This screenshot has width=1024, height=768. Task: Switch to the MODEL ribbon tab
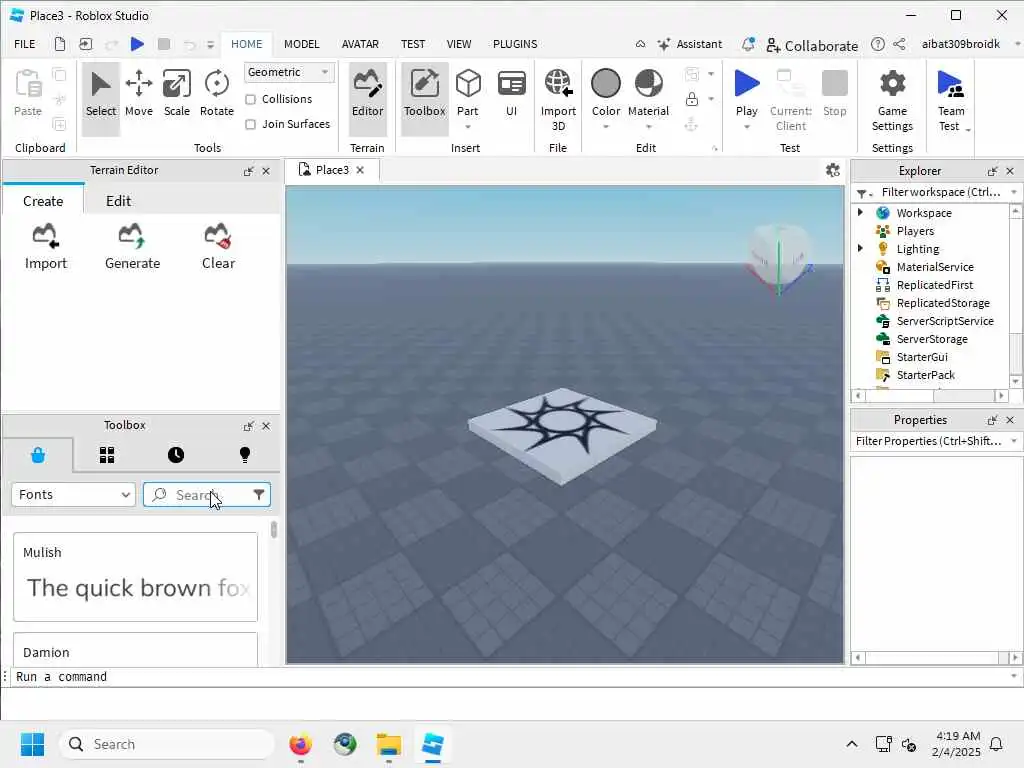(301, 44)
